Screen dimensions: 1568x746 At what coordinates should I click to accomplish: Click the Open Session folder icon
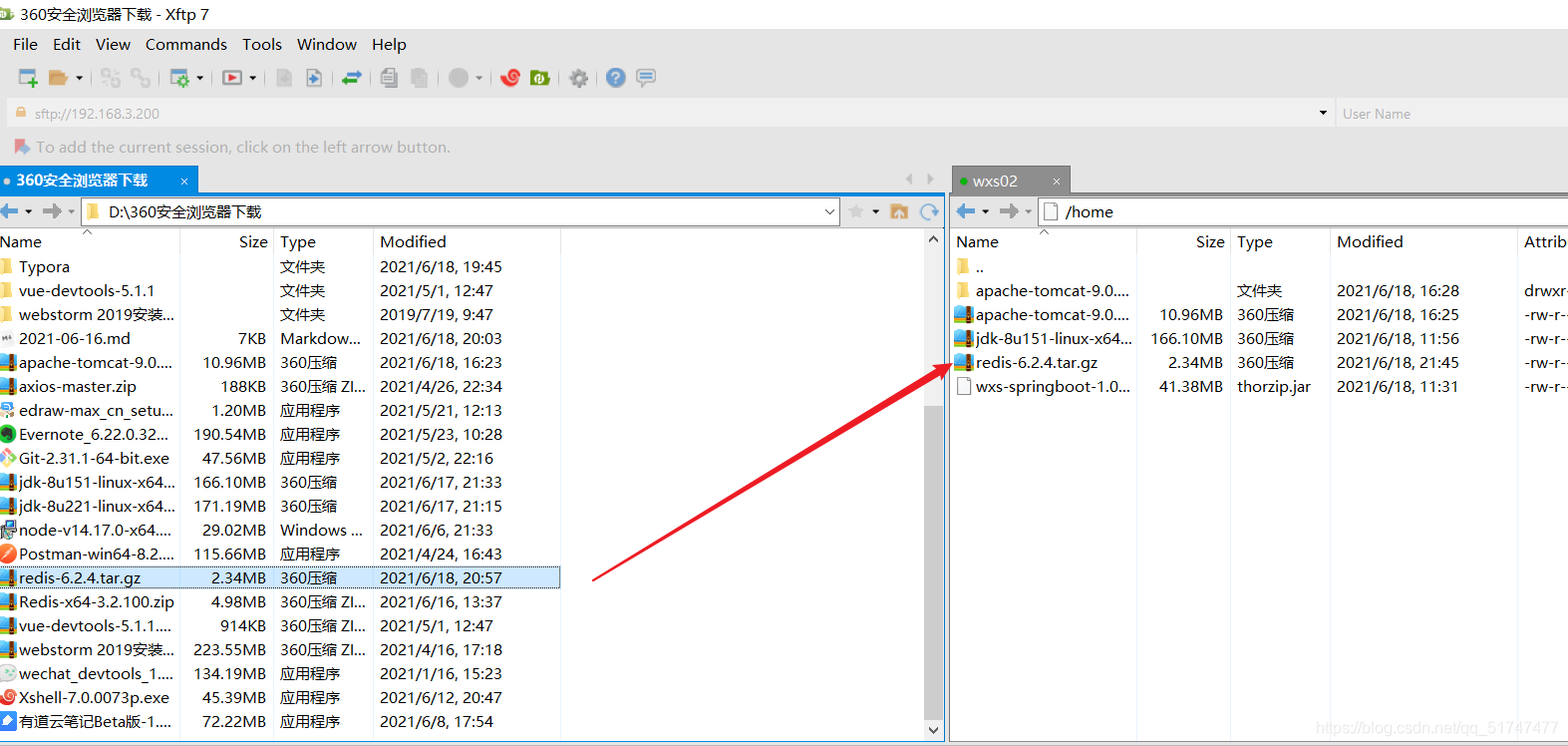point(59,78)
